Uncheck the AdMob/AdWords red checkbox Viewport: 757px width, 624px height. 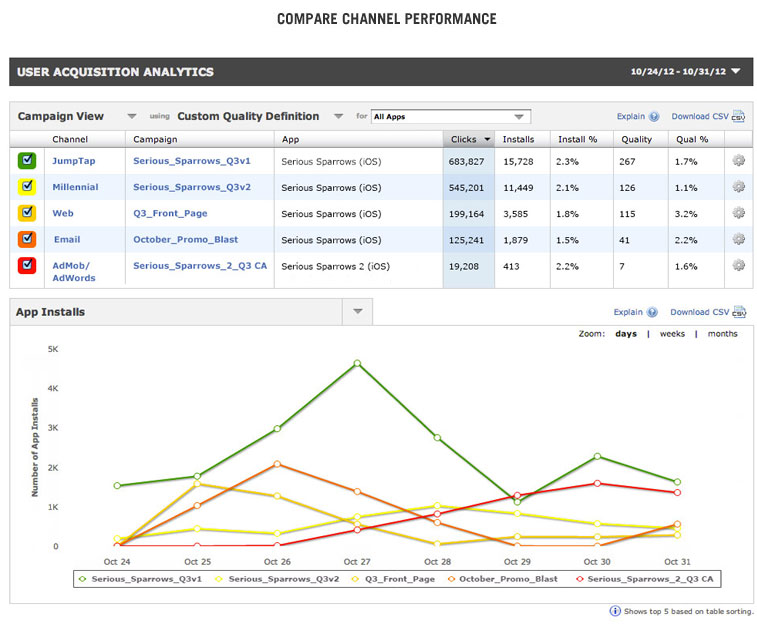(x=27, y=265)
